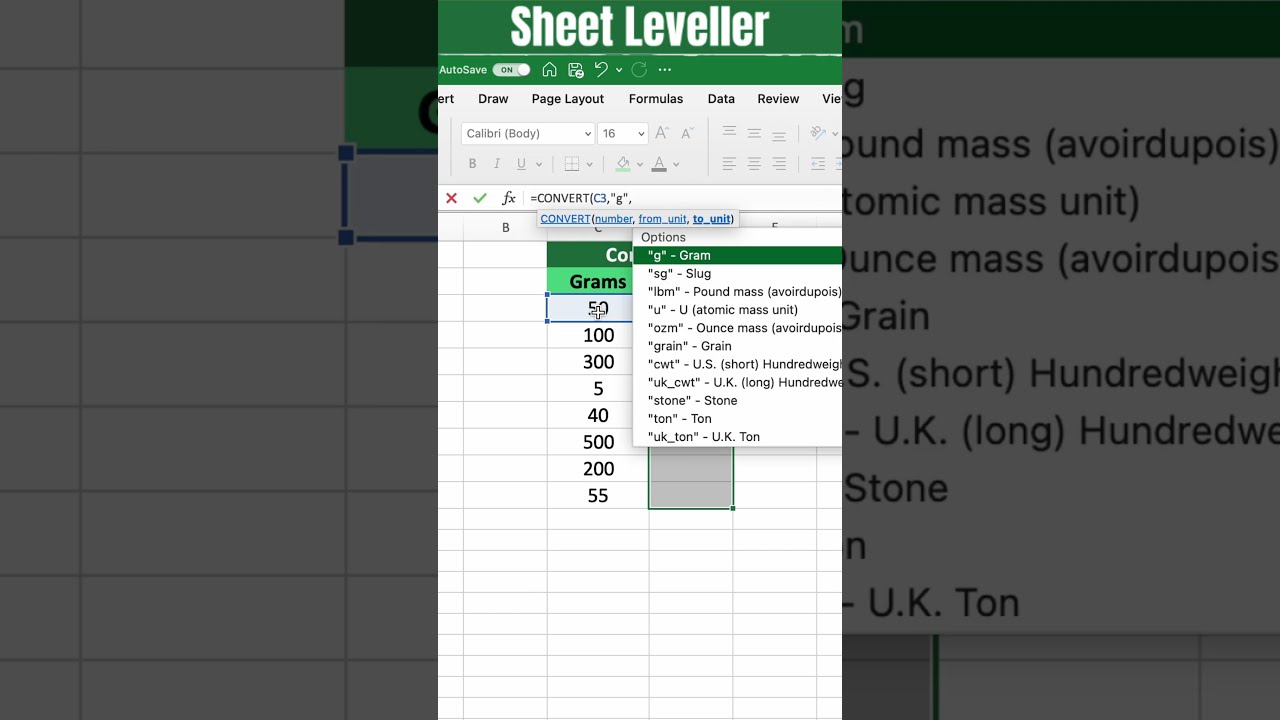
Task: Select the "uk_ton" - U.K. Ton option
Action: 738,436
